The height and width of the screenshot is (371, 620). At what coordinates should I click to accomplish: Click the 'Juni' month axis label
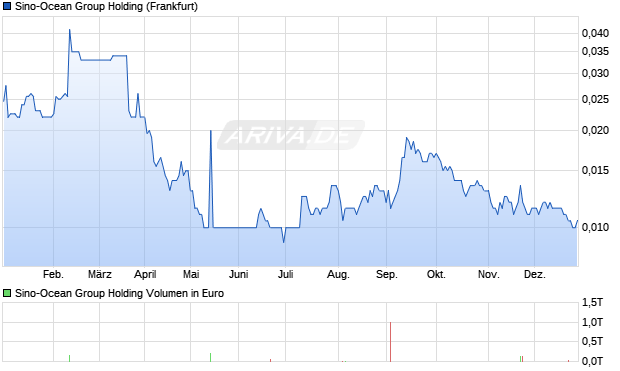(238, 274)
